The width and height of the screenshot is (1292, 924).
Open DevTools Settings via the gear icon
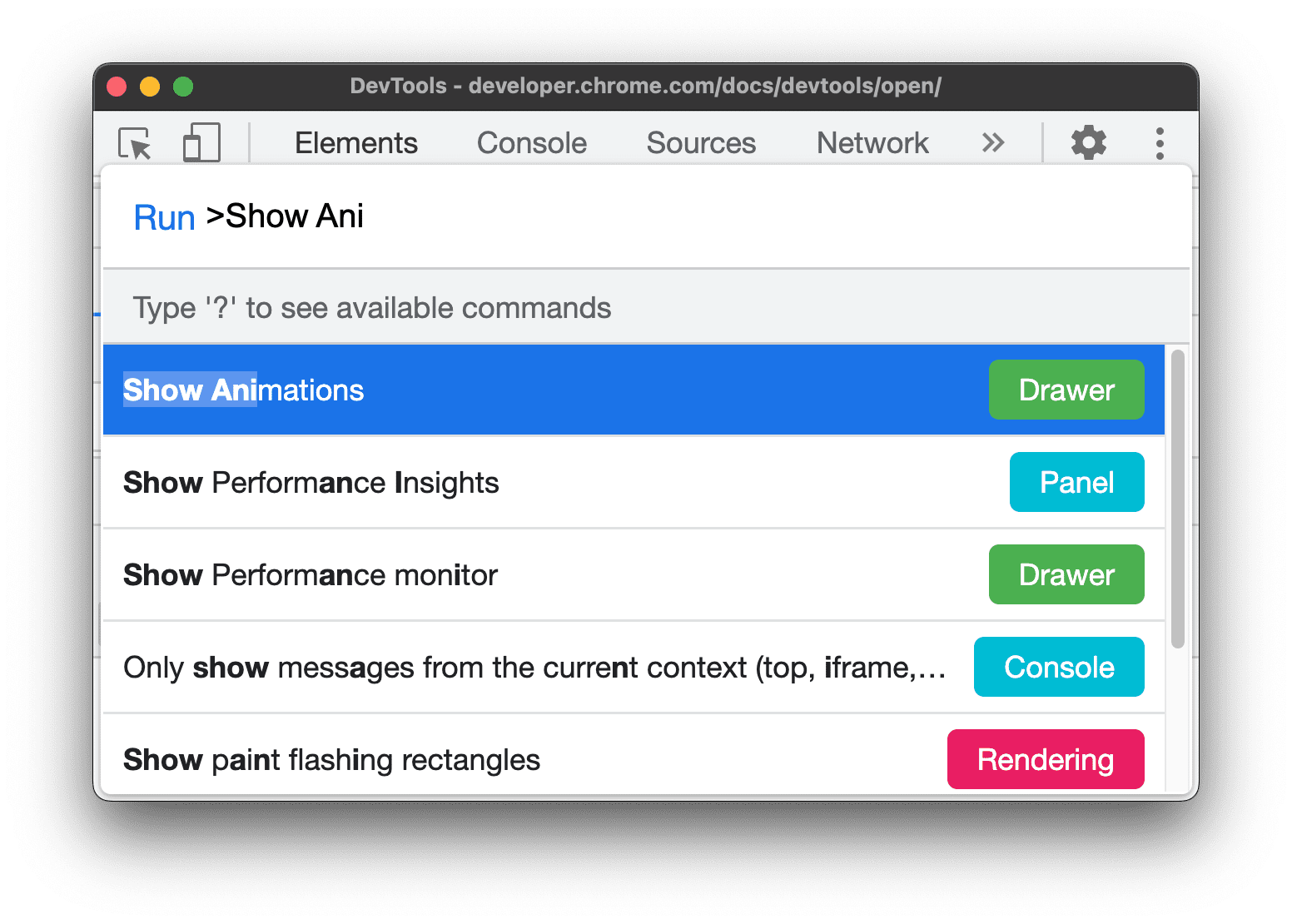pyautogui.click(x=1088, y=142)
